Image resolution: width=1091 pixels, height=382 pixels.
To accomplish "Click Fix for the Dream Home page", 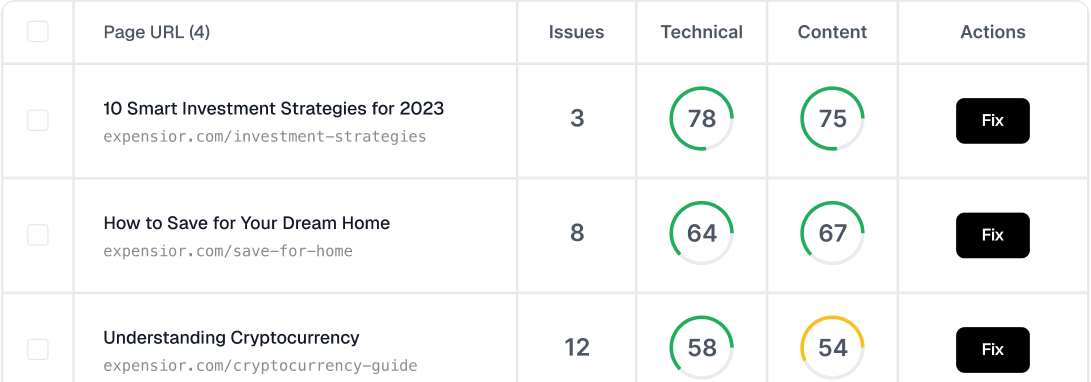I will [992, 235].
